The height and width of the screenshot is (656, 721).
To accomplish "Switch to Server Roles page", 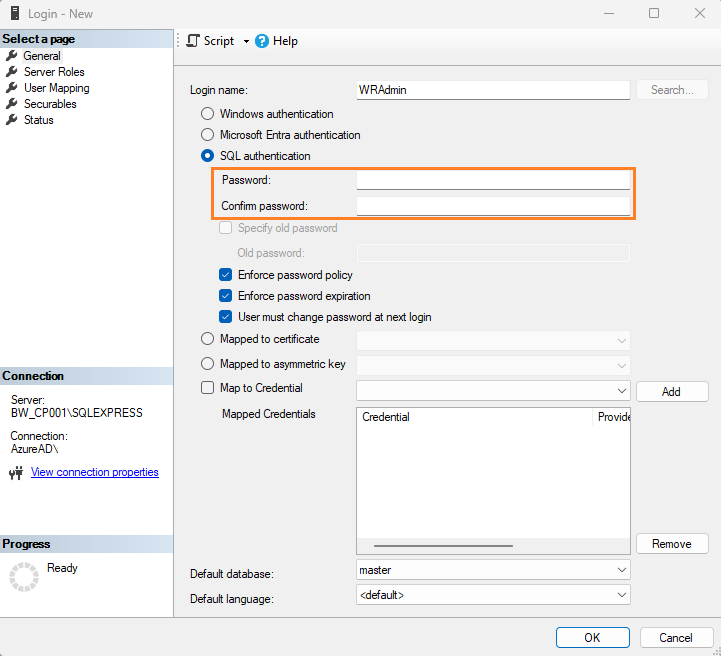I will coord(54,72).
